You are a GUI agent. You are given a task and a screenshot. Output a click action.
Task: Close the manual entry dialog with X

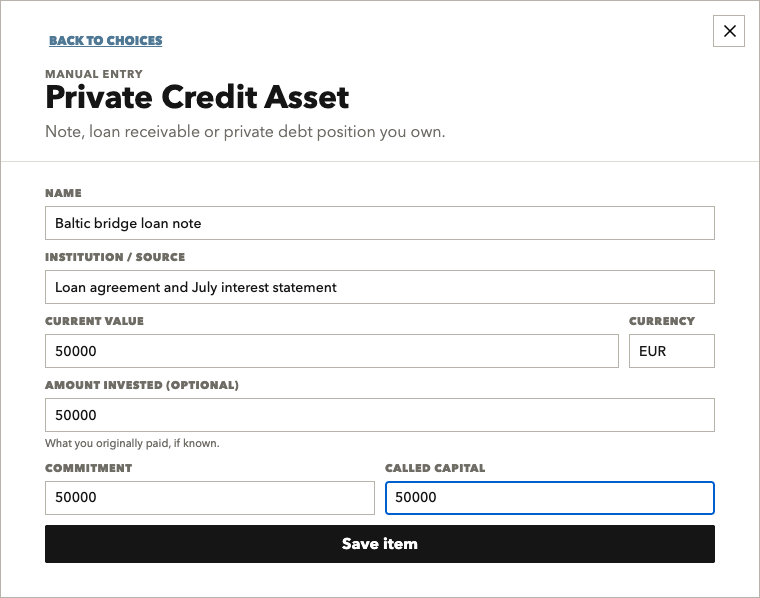point(728,31)
